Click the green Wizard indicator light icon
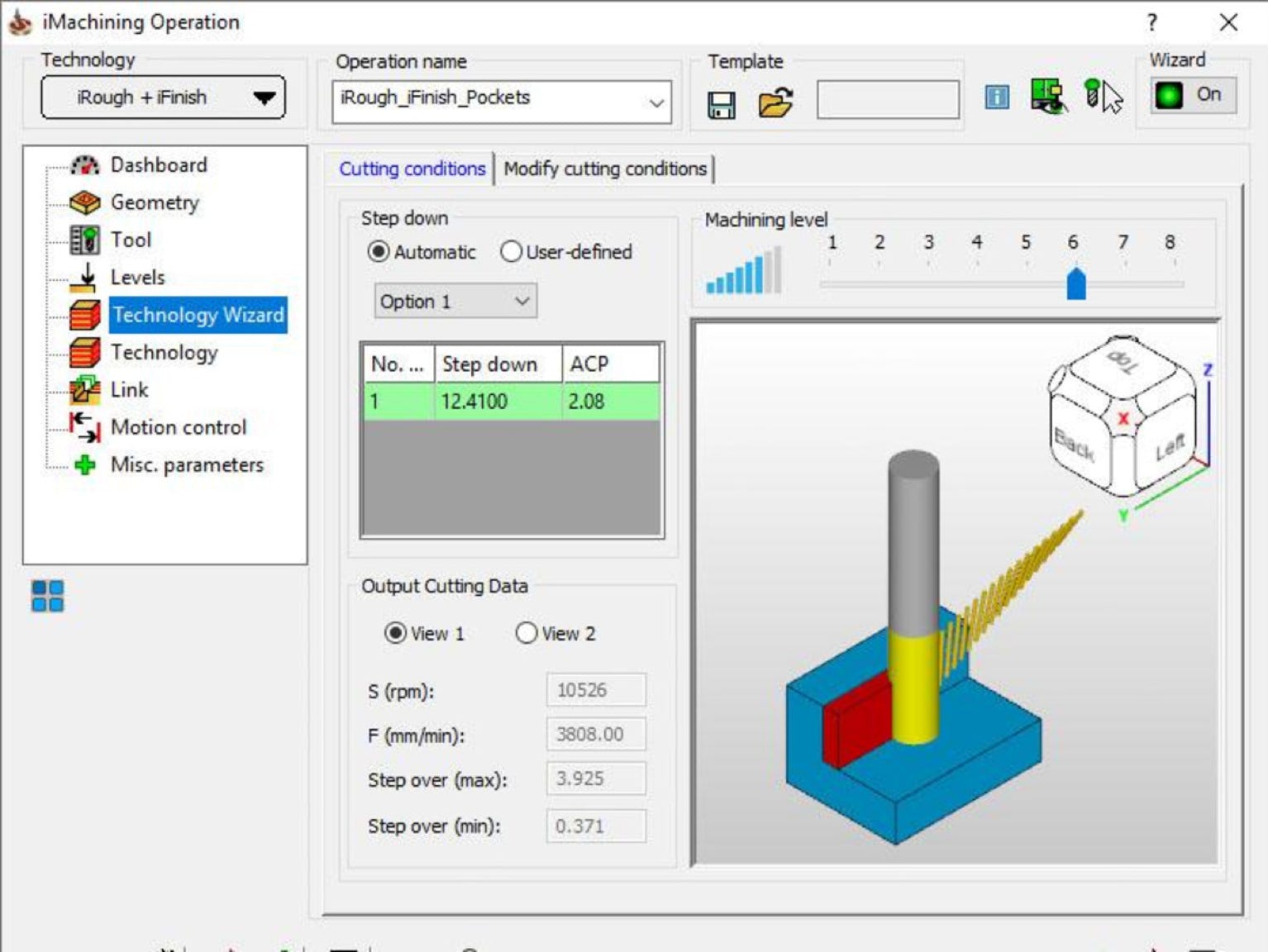 pos(1169,96)
